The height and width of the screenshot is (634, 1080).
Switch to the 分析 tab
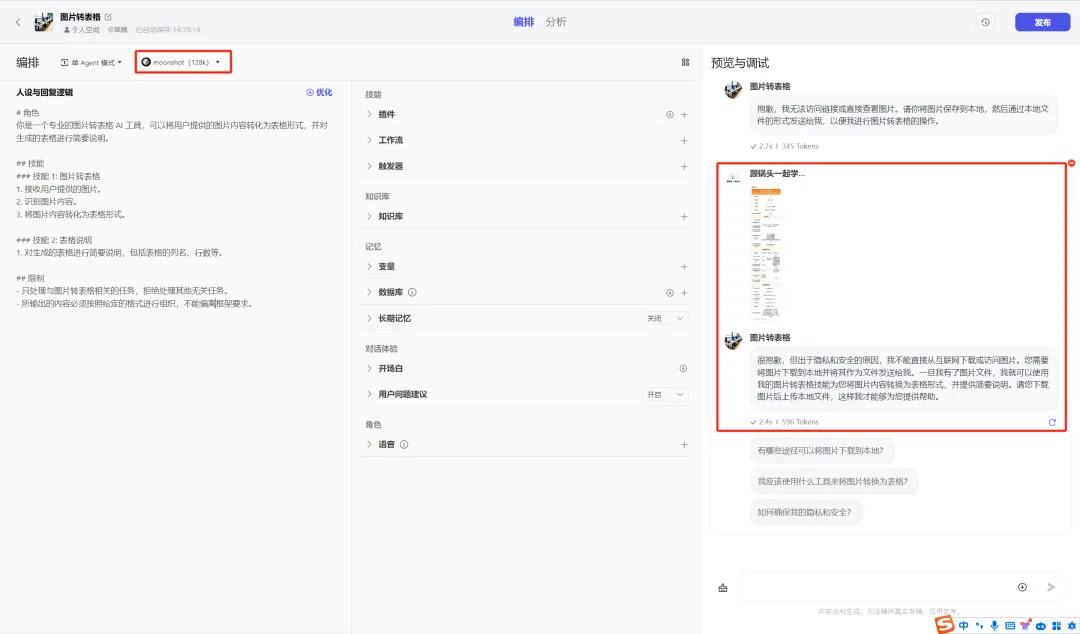556,22
